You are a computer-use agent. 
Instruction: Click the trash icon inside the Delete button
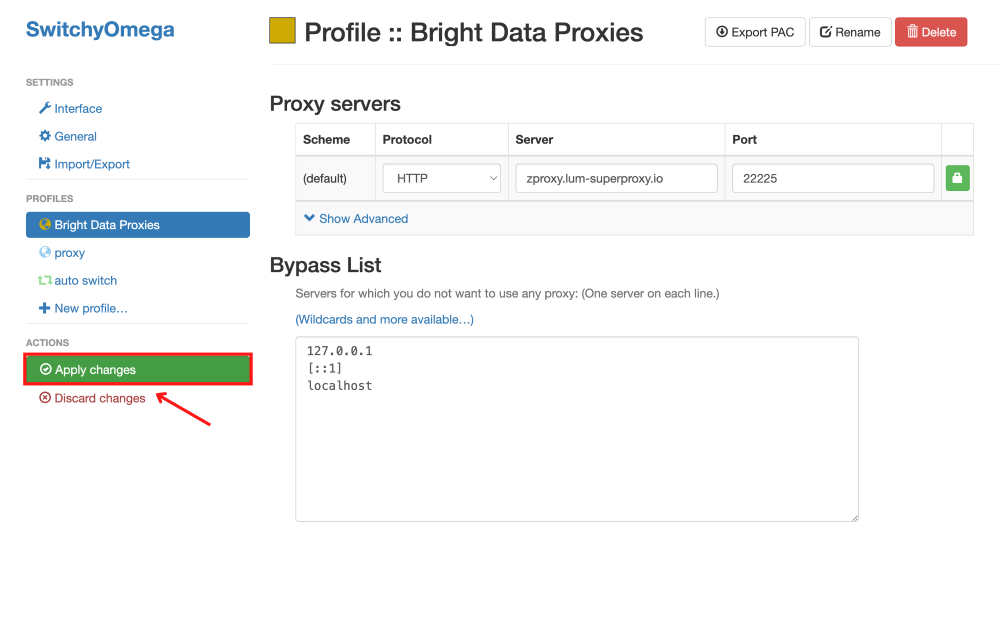[x=914, y=31]
